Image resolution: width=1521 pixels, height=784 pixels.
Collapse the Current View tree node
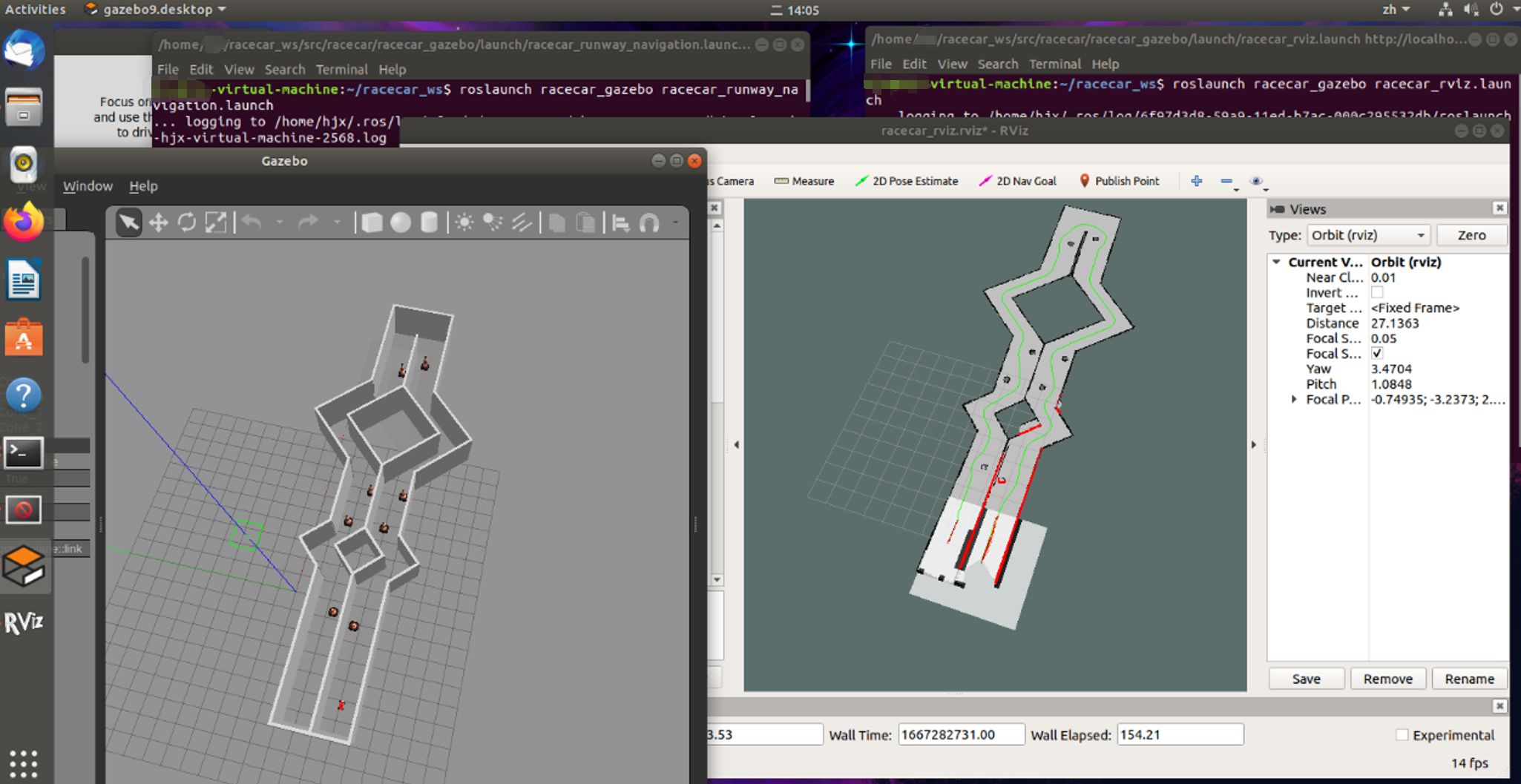tap(1277, 262)
